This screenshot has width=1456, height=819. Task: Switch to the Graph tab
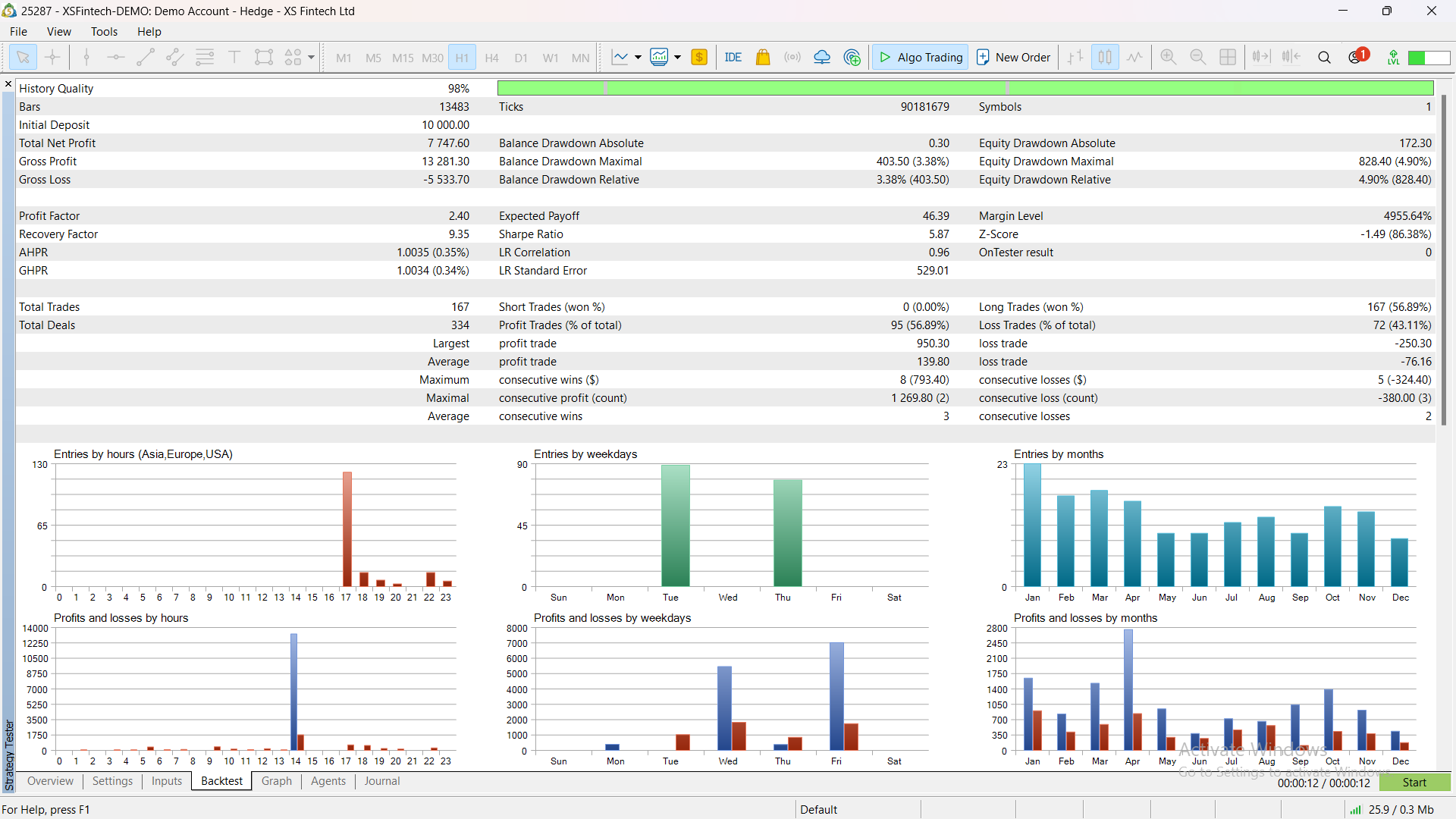tap(276, 781)
